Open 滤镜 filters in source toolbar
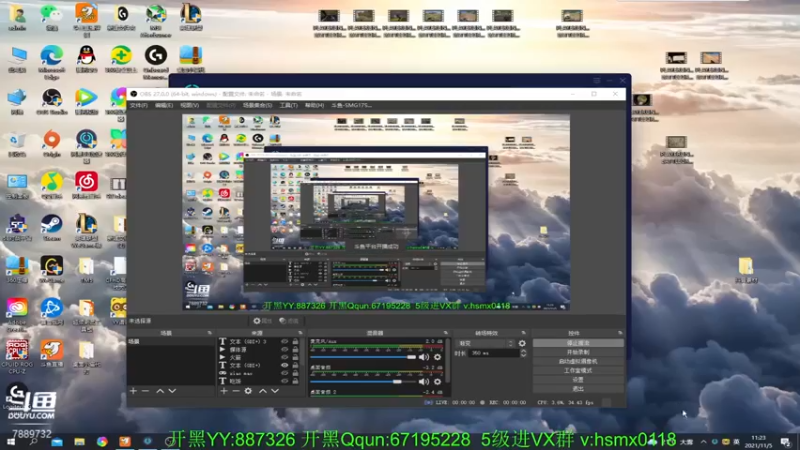This screenshot has width=800, height=450. 289,321
